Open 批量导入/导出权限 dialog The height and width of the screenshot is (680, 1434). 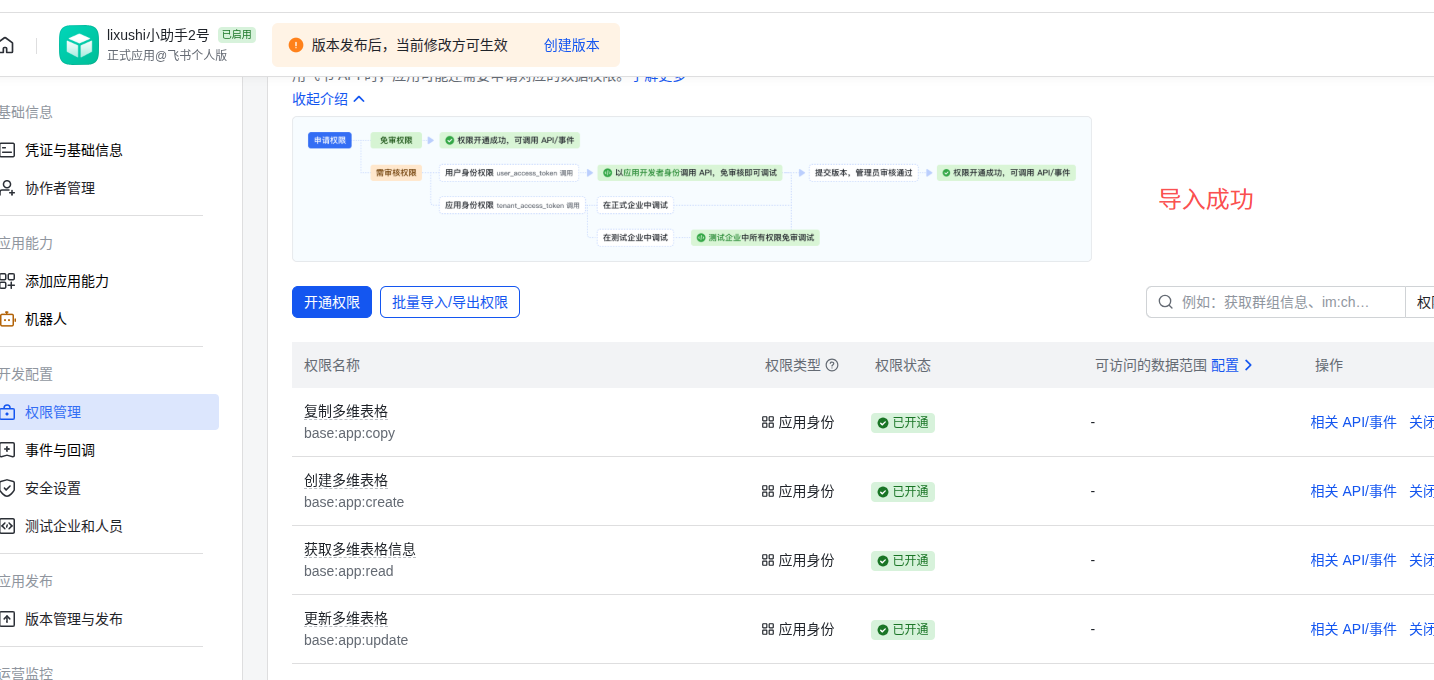click(449, 301)
